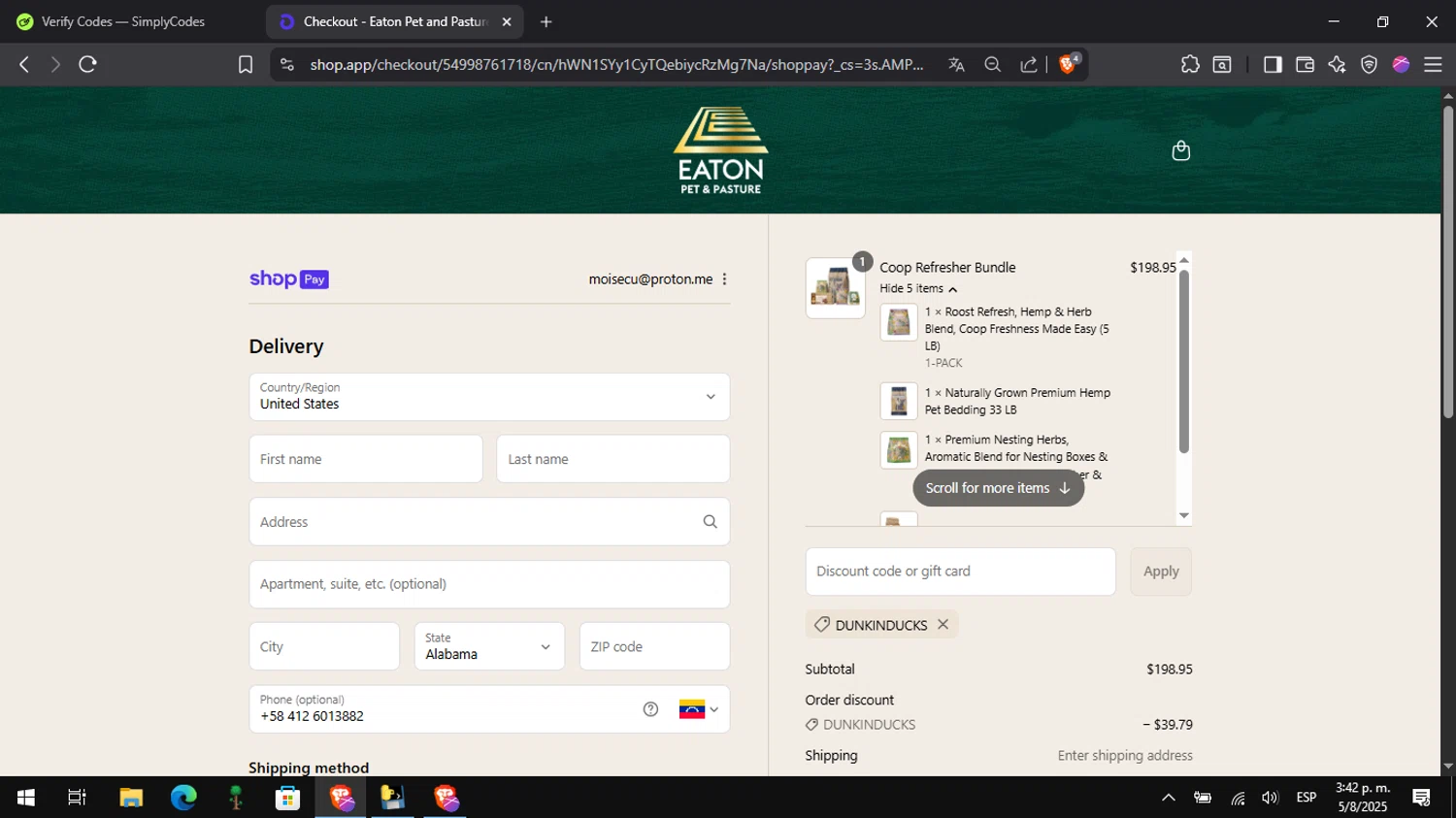
Task: Open Microsoft Store from taskbar
Action: tap(287, 798)
